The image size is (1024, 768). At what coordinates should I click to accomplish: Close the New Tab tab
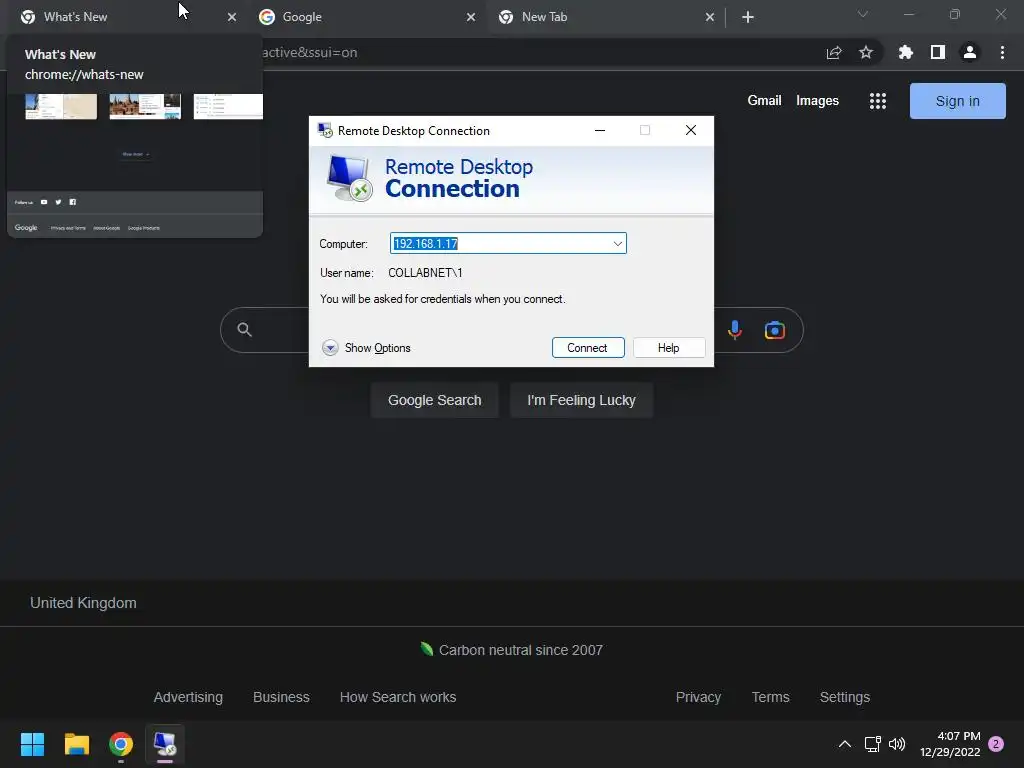pos(710,18)
